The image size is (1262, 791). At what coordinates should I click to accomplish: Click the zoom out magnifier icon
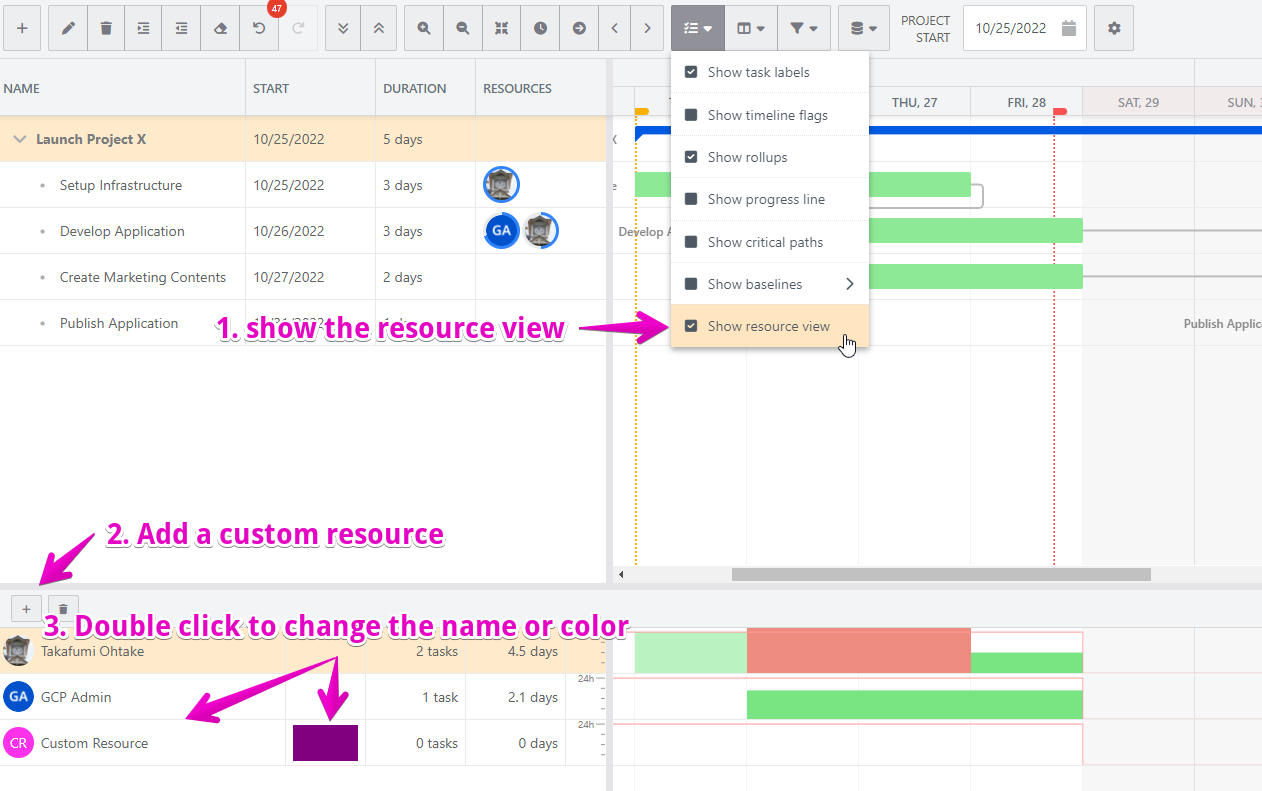click(x=463, y=28)
